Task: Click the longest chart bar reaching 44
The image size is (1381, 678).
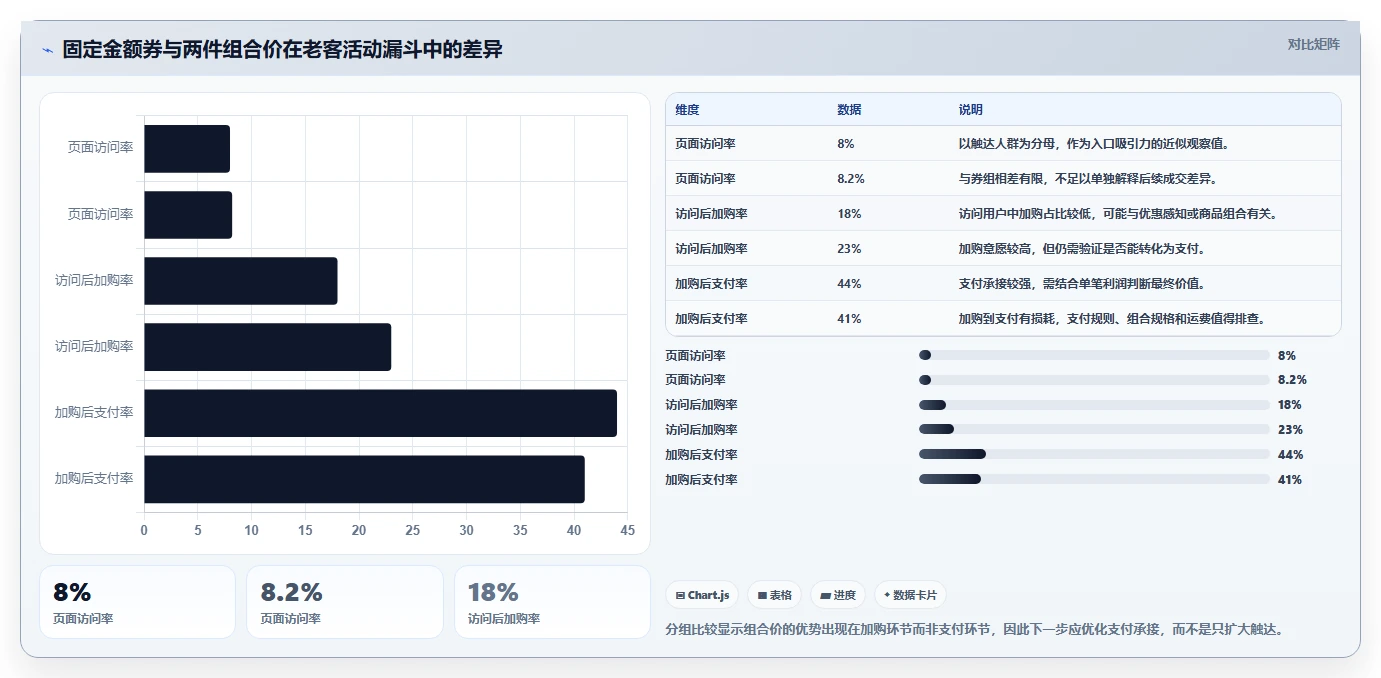Action: pyautogui.click(x=380, y=413)
